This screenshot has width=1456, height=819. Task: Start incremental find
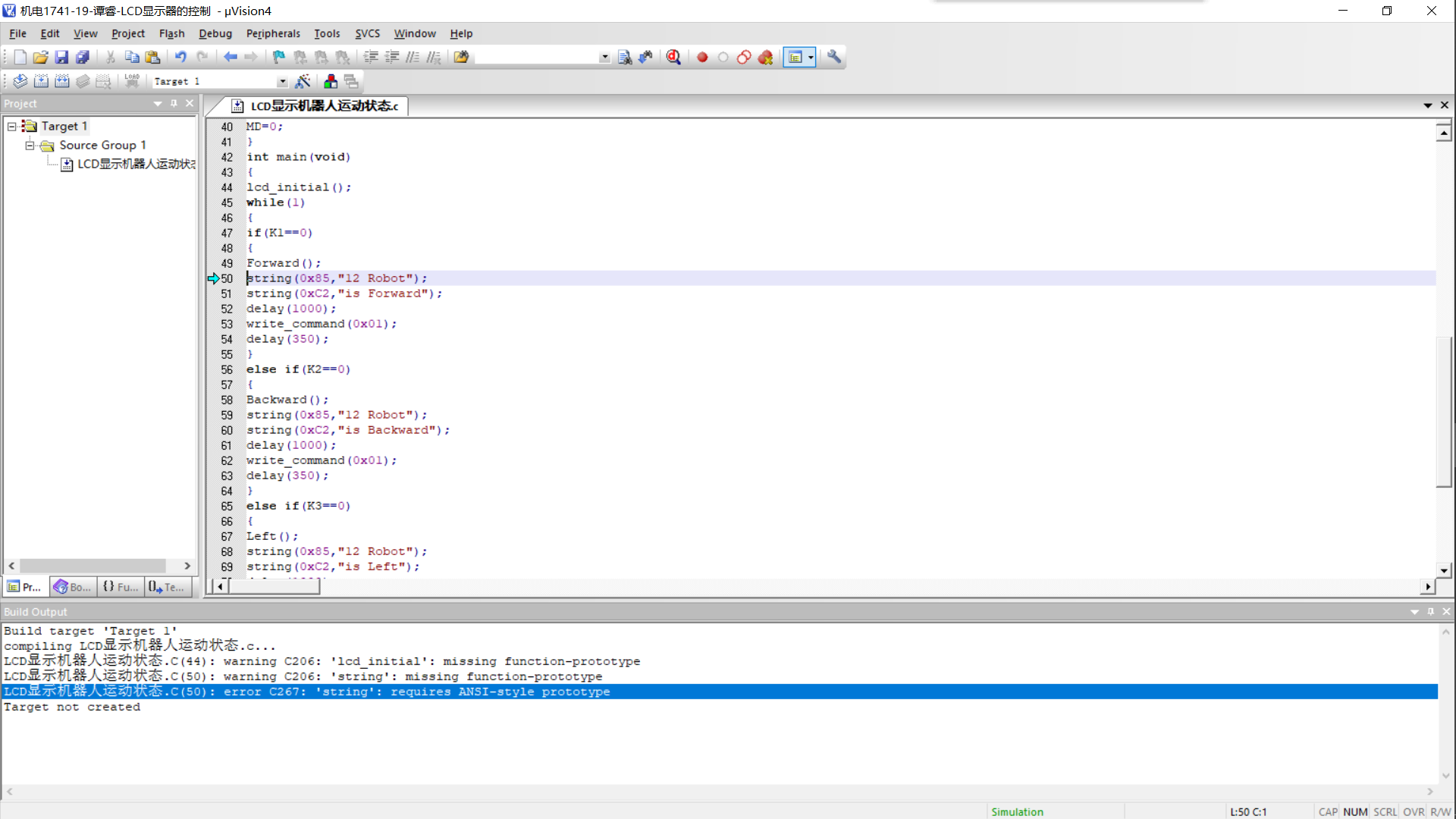pyautogui.click(x=645, y=57)
